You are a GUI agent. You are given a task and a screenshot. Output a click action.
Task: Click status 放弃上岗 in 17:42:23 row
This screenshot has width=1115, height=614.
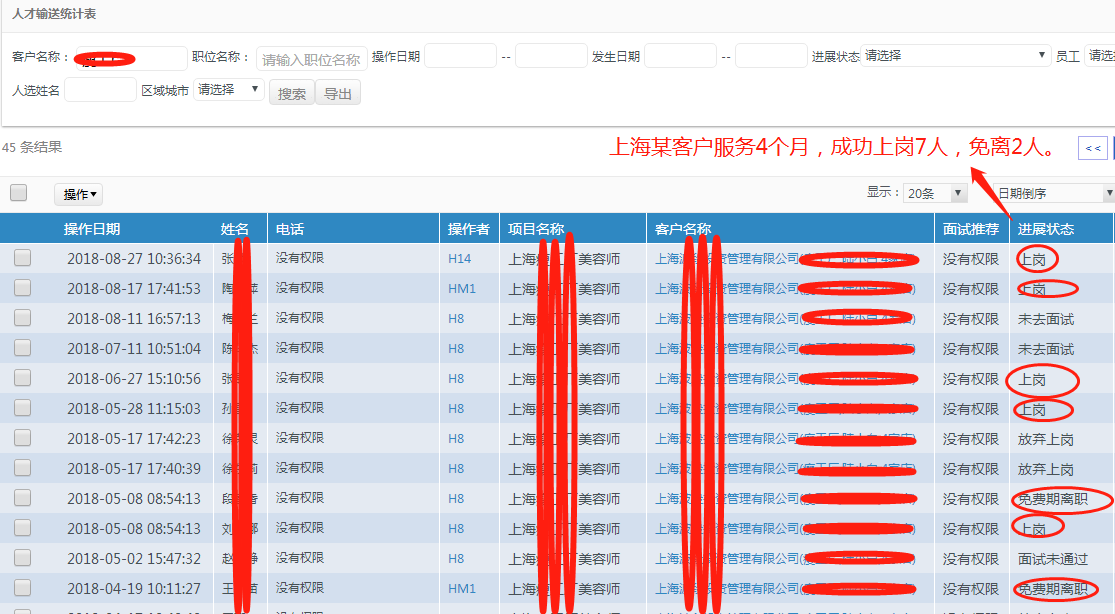(x=1045, y=439)
